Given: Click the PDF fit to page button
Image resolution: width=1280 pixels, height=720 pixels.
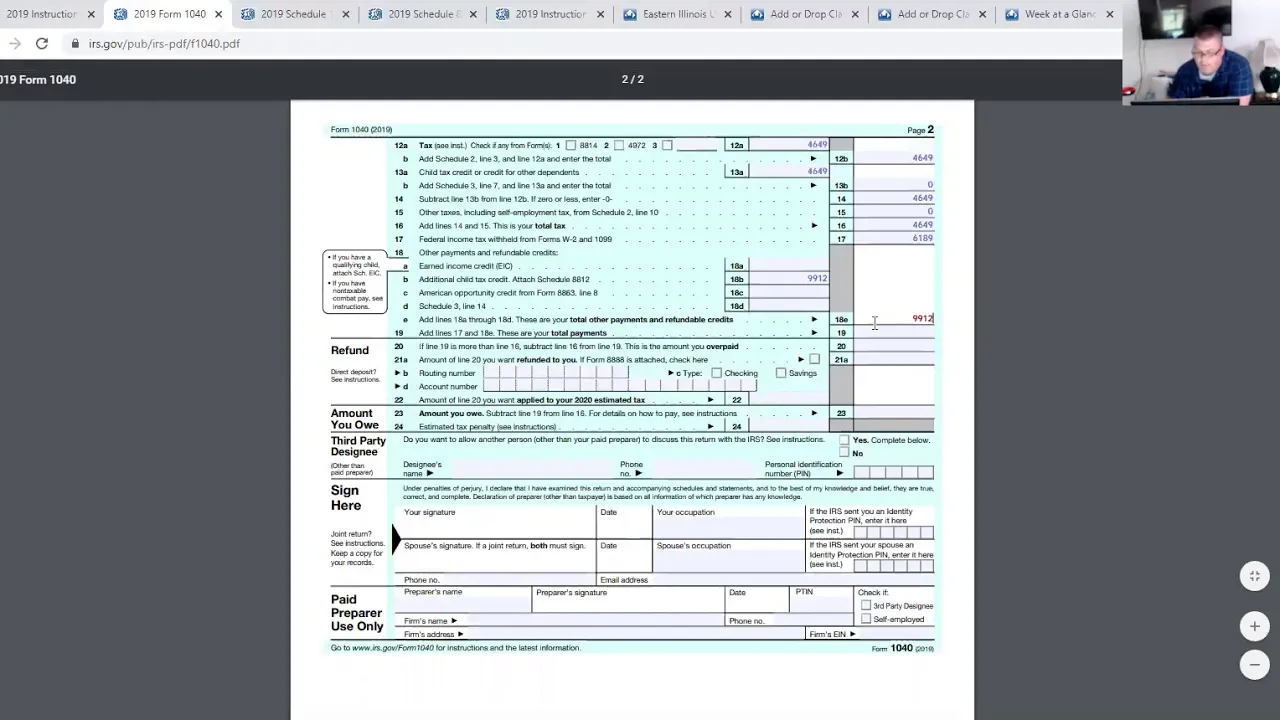Looking at the screenshot, I should point(1254,576).
